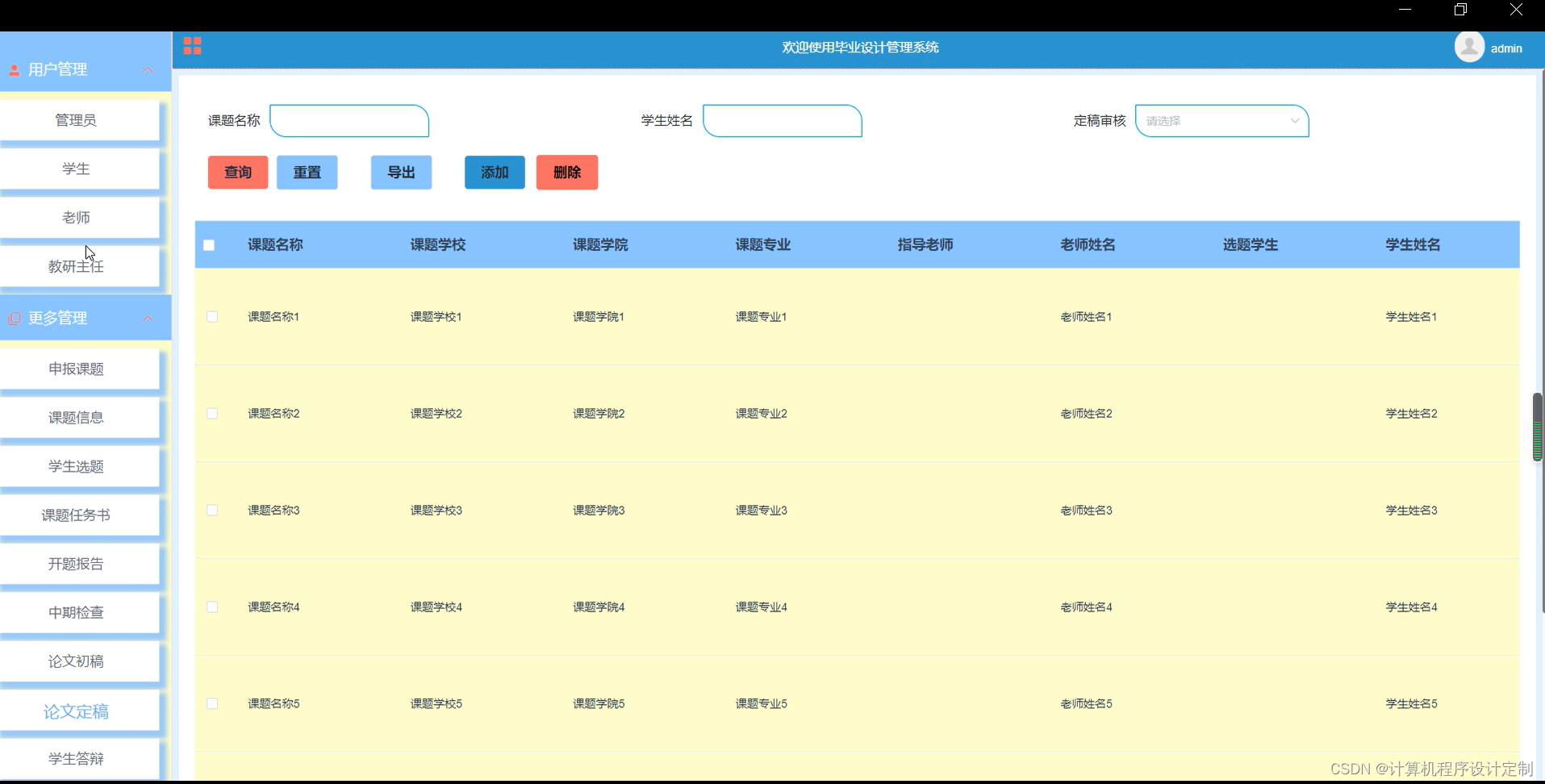Click the admin avatar icon
Viewport: 1545px width, 784px height.
point(1469,47)
